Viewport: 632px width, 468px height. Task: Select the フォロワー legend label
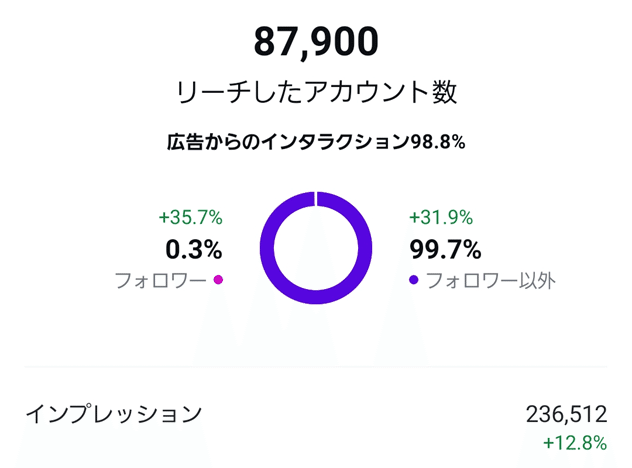159,280
